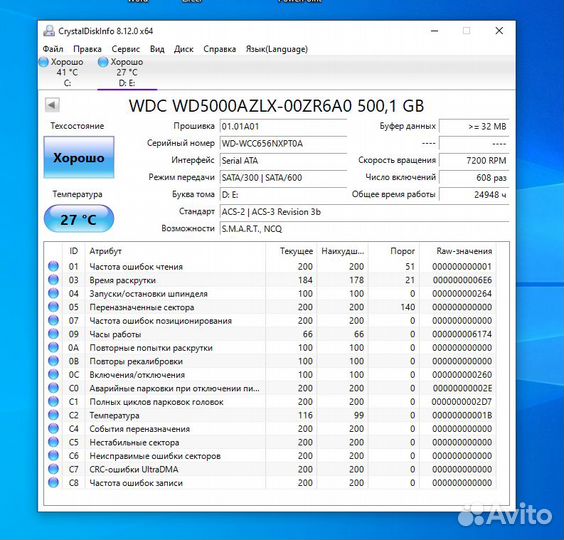The image size is (564, 540).
Task: Click the firmware field 01.01A01
Action: pyautogui.click(x=283, y=127)
